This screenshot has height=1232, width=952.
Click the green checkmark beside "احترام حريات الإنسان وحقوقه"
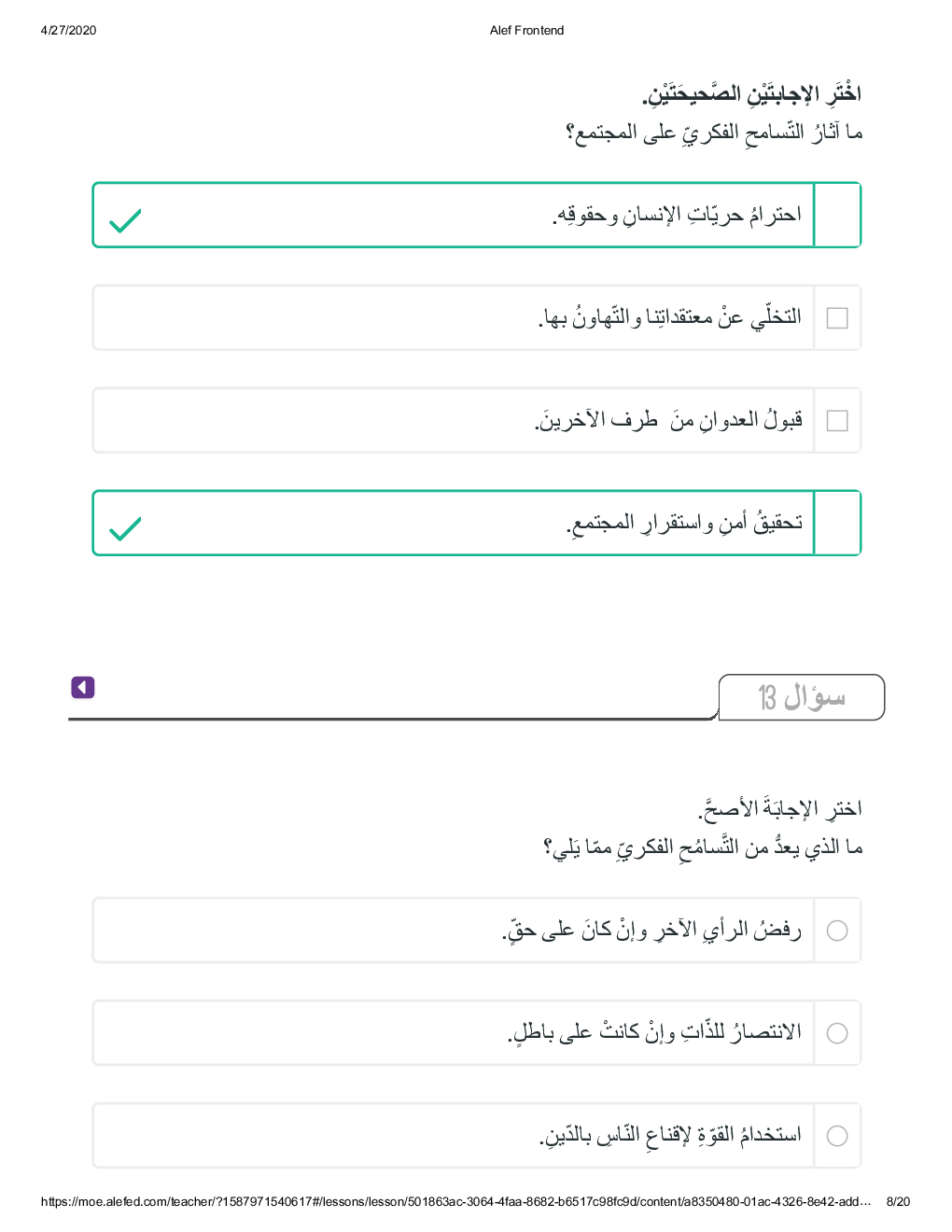click(x=125, y=221)
